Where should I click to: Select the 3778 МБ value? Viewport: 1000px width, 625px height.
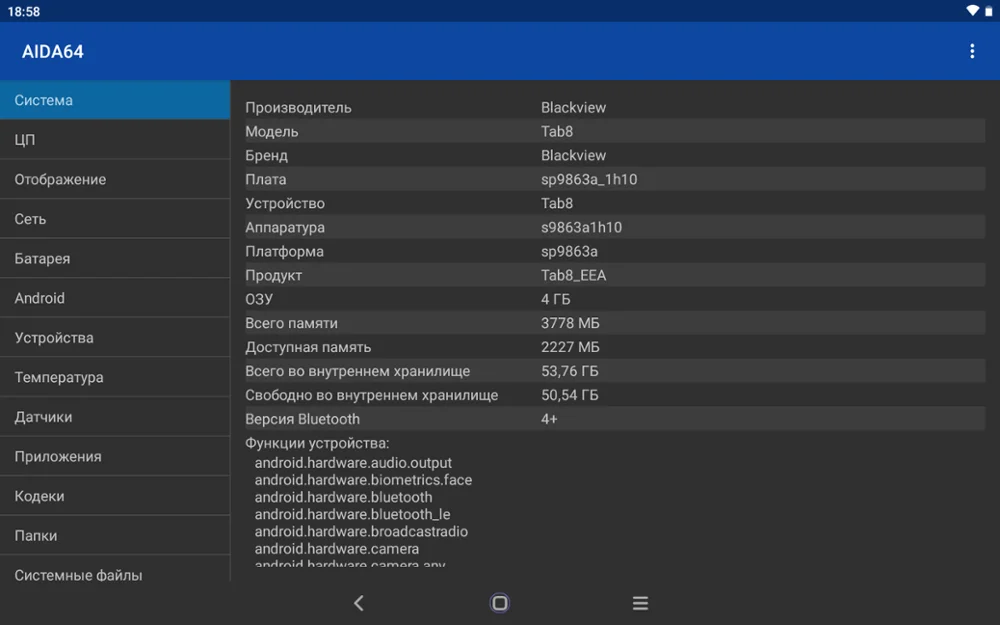[x=570, y=323]
